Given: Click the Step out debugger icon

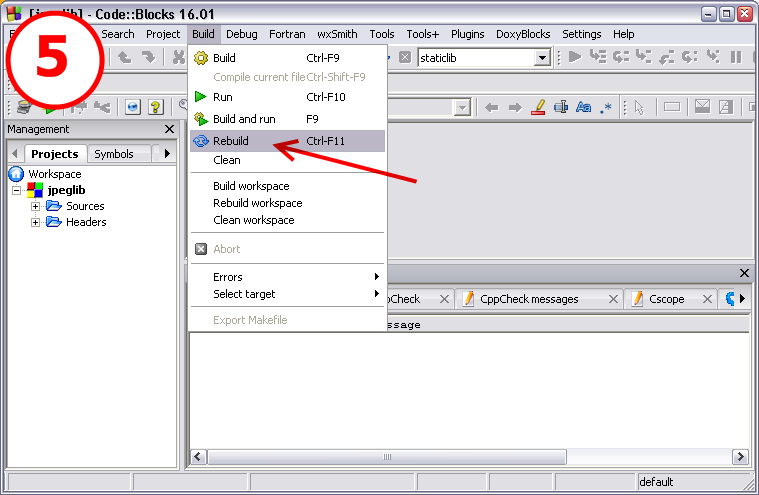Looking at the screenshot, I should pyautogui.click(x=667, y=57).
